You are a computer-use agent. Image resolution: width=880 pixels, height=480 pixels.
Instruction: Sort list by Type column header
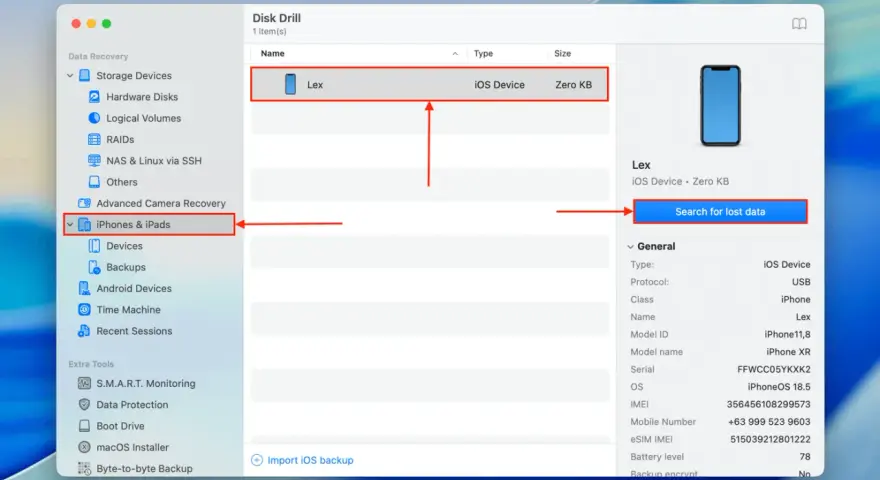click(x=483, y=54)
